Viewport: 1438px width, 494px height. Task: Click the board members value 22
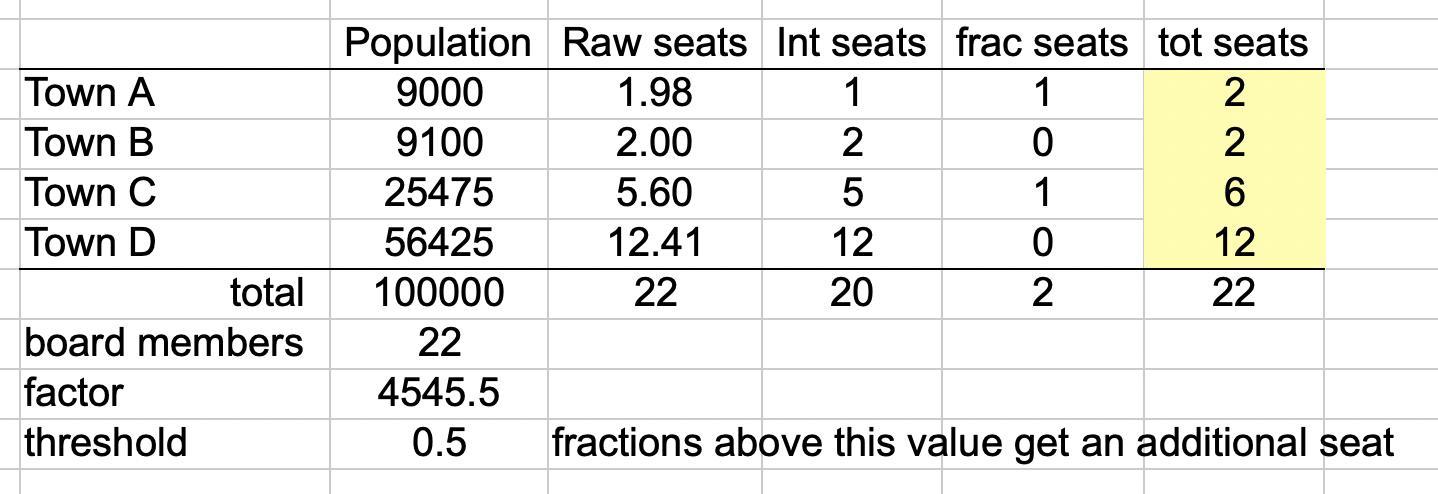[x=439, y=344]
